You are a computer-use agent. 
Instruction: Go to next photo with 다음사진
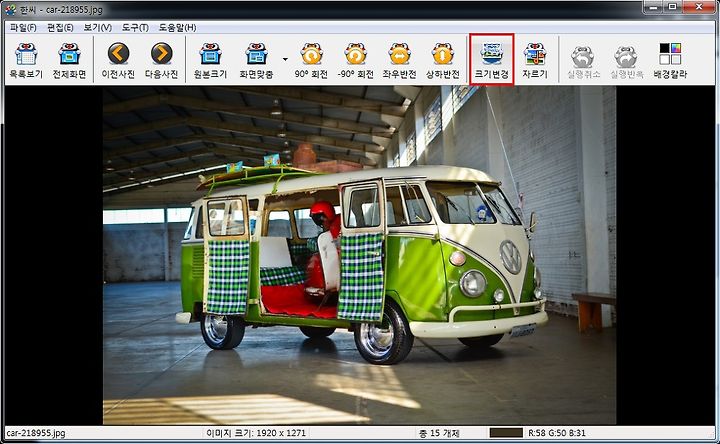coord(162,60)
